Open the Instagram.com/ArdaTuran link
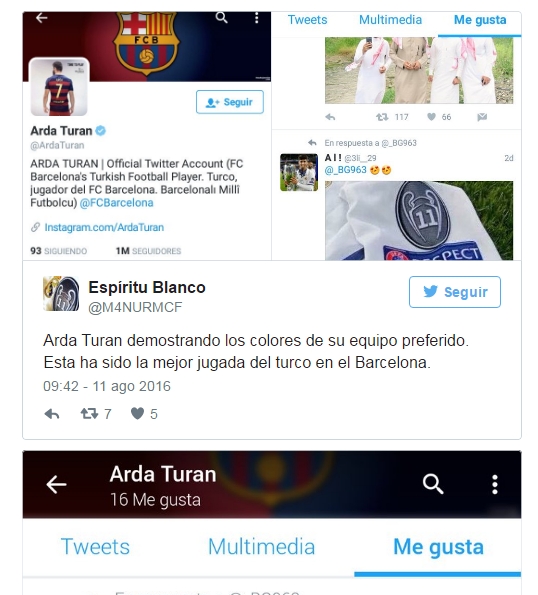Image resolution: width=538 pixels, height=595 pixels. (x=104, y=227)
